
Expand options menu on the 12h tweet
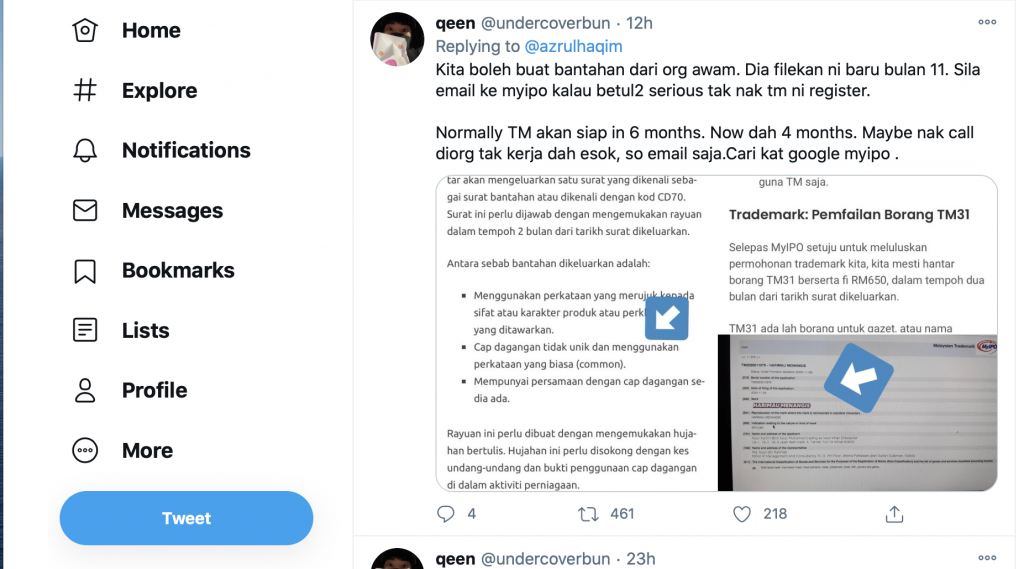pyautogui.click(x=987, y=22)
